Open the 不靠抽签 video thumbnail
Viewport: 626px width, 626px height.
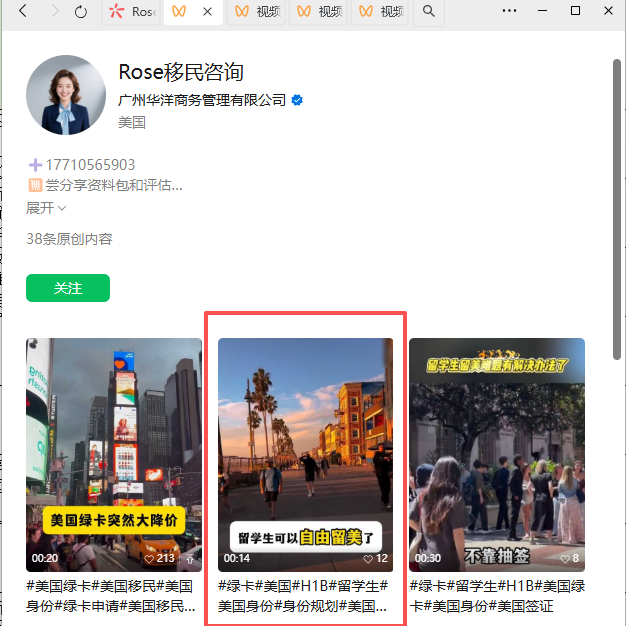(497, 455)
